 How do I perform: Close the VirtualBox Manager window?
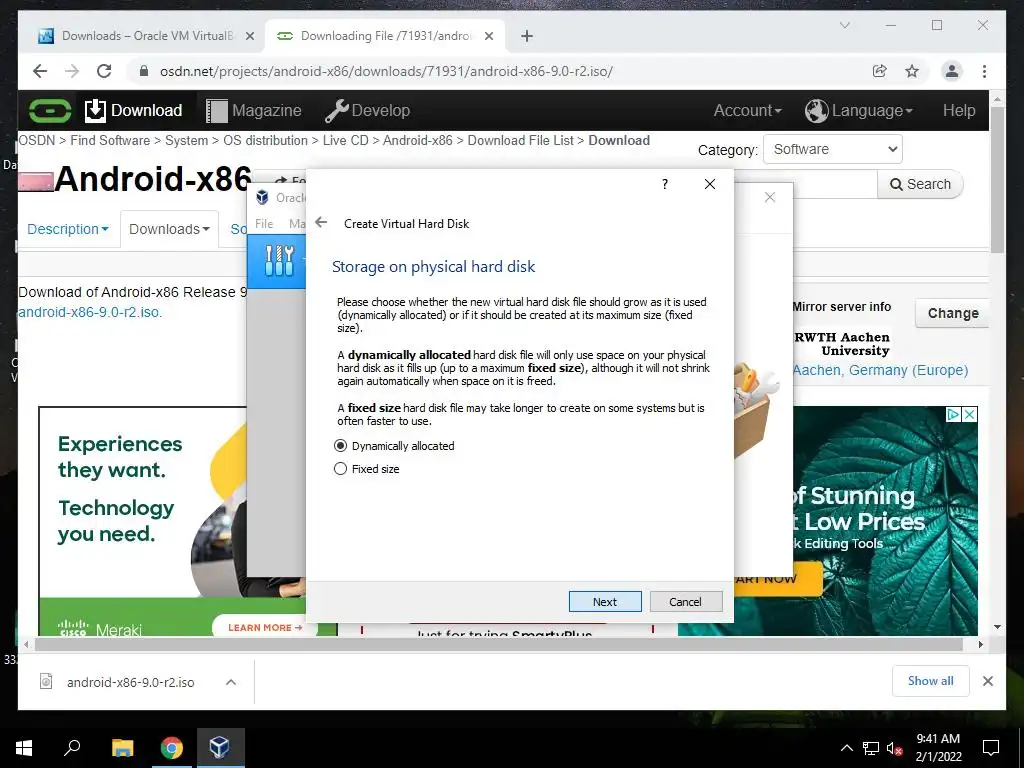770,197
